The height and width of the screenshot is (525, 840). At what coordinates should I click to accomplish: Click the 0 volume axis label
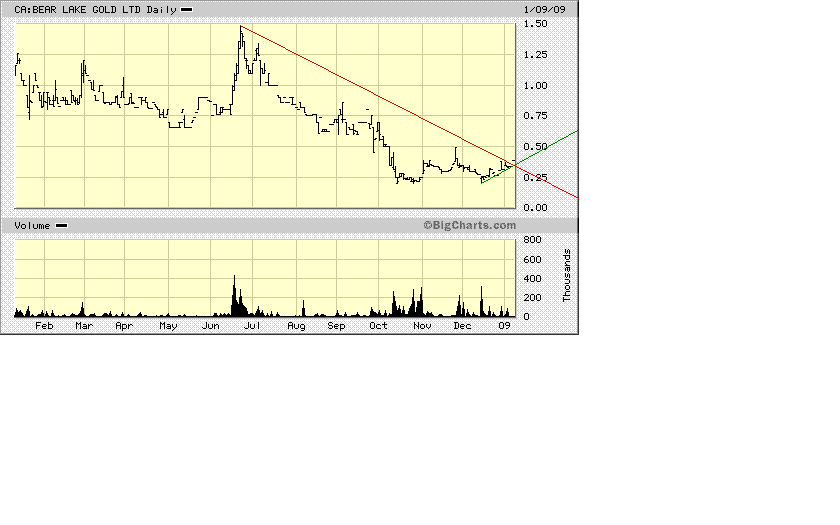[526, 317]
